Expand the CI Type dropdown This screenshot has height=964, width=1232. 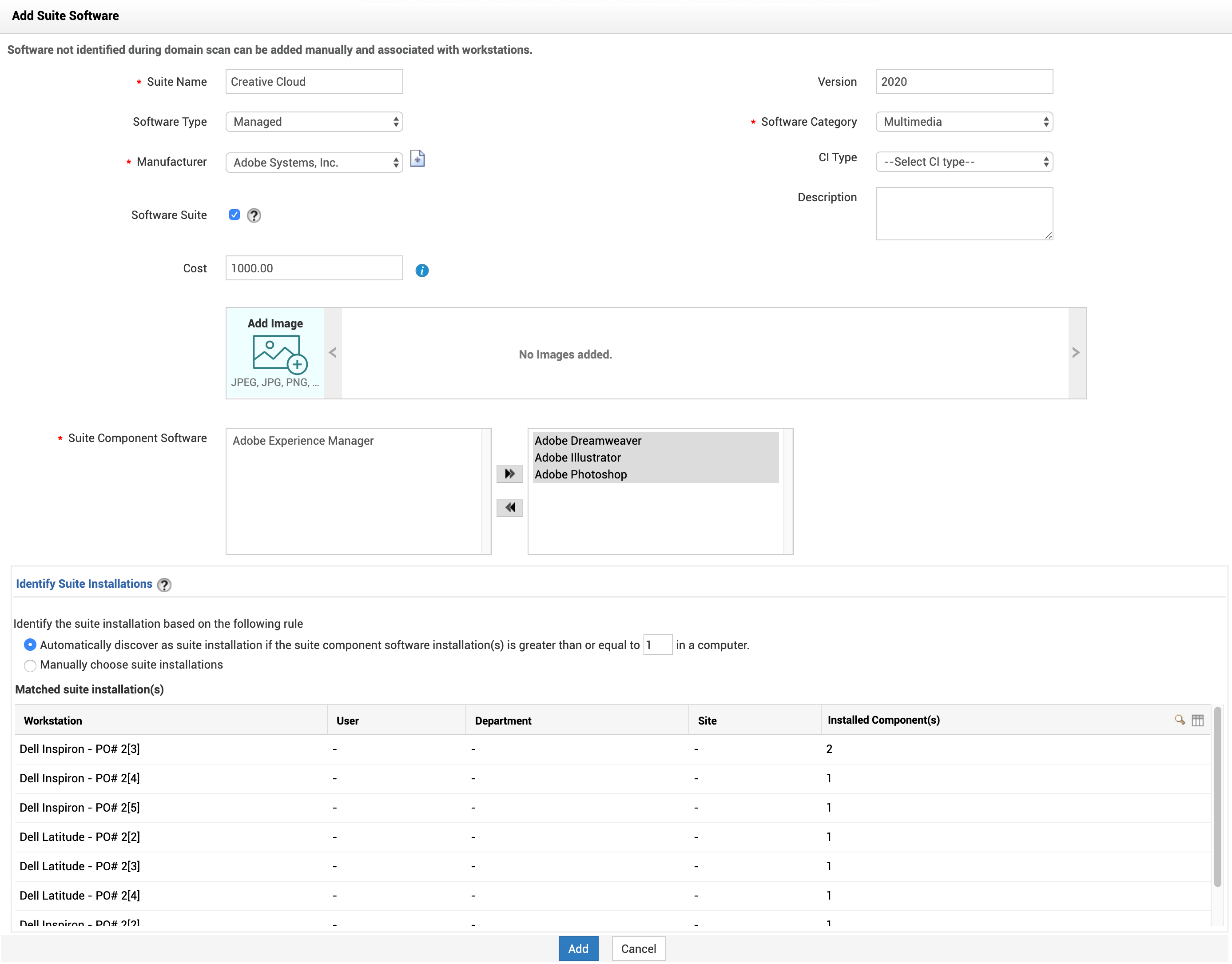[963, 162]
